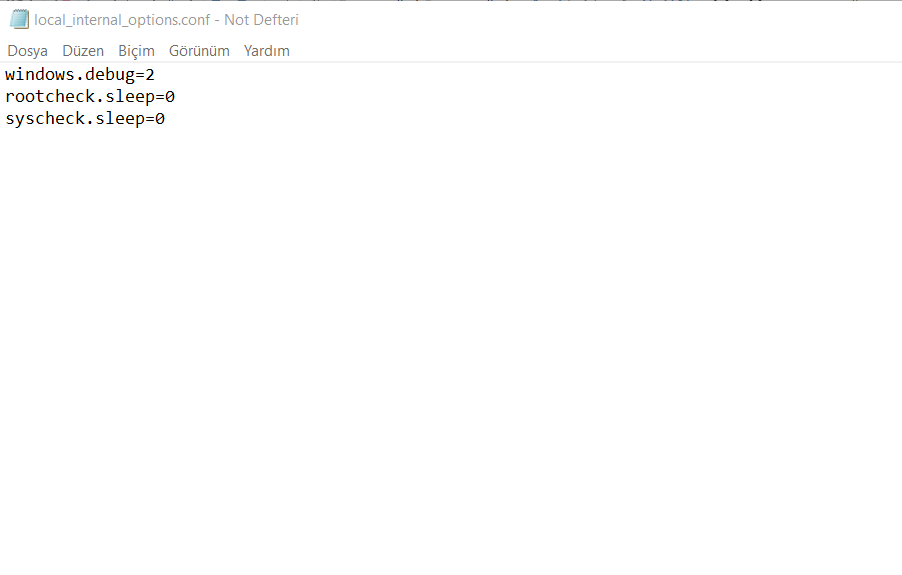This screenshot has height=575, width=902.
Task: Click "sleep" in the rootcheck line
Action: coord(129,96)
